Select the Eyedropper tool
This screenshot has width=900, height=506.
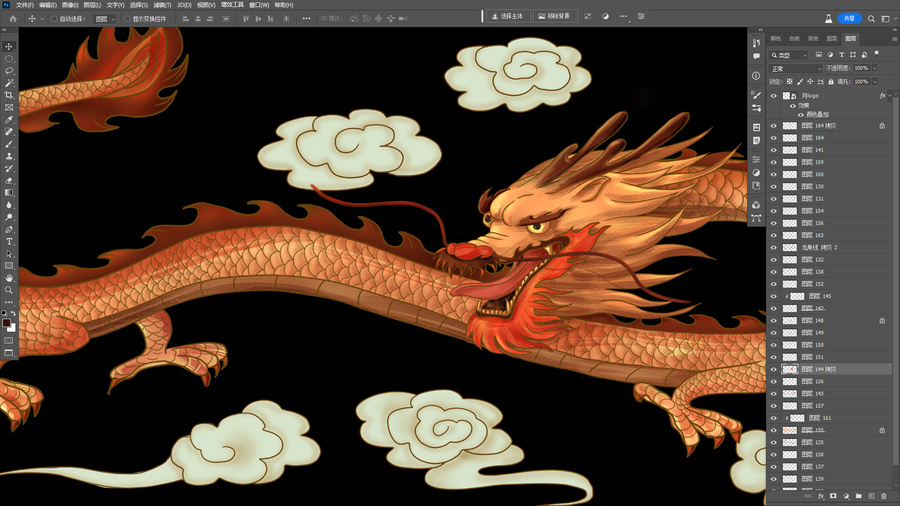click(9, 119)
